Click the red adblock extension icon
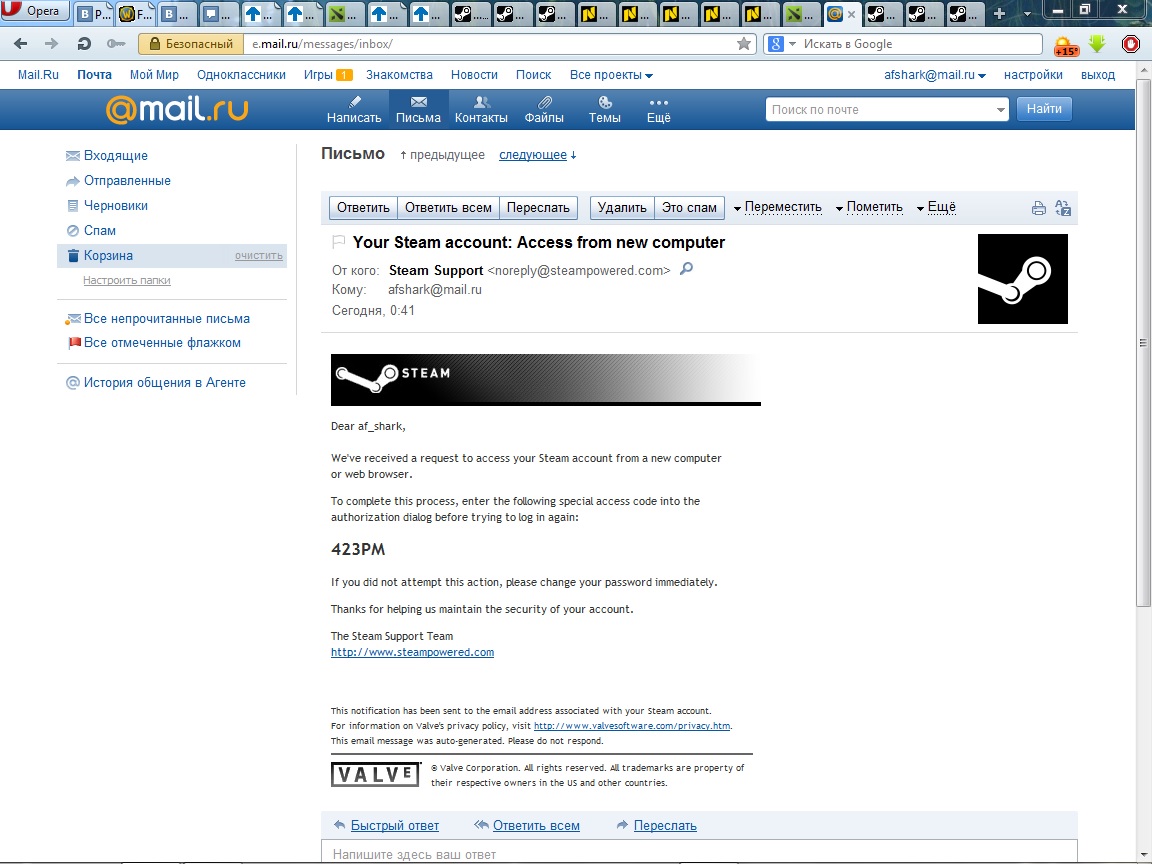Viewport: 1152px width, 864px height. [x=1131, y=45]
